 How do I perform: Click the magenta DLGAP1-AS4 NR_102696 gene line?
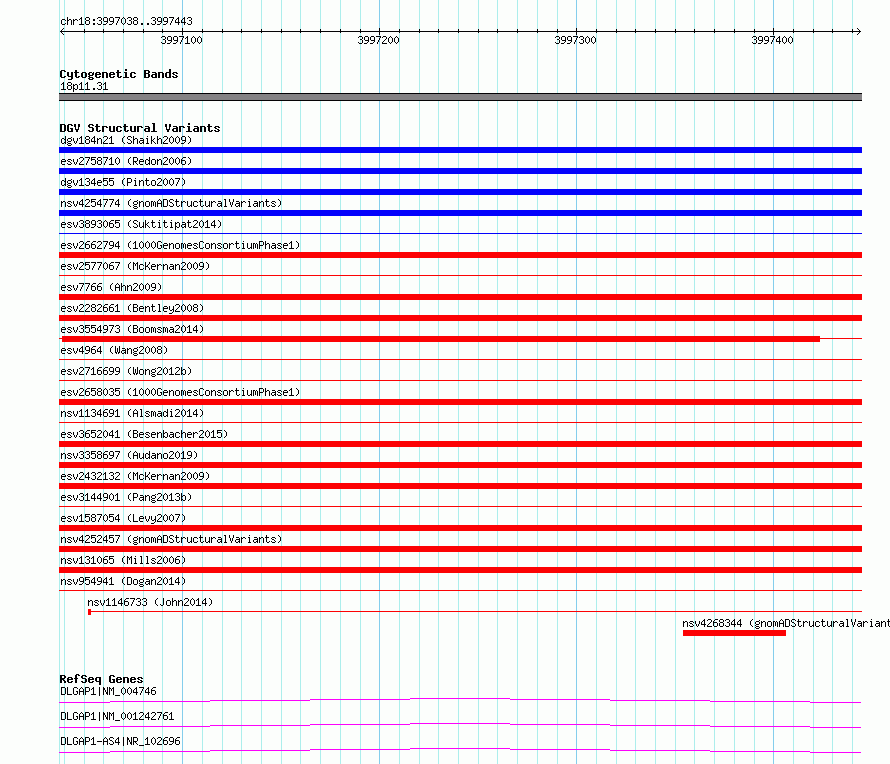(460, 750)
